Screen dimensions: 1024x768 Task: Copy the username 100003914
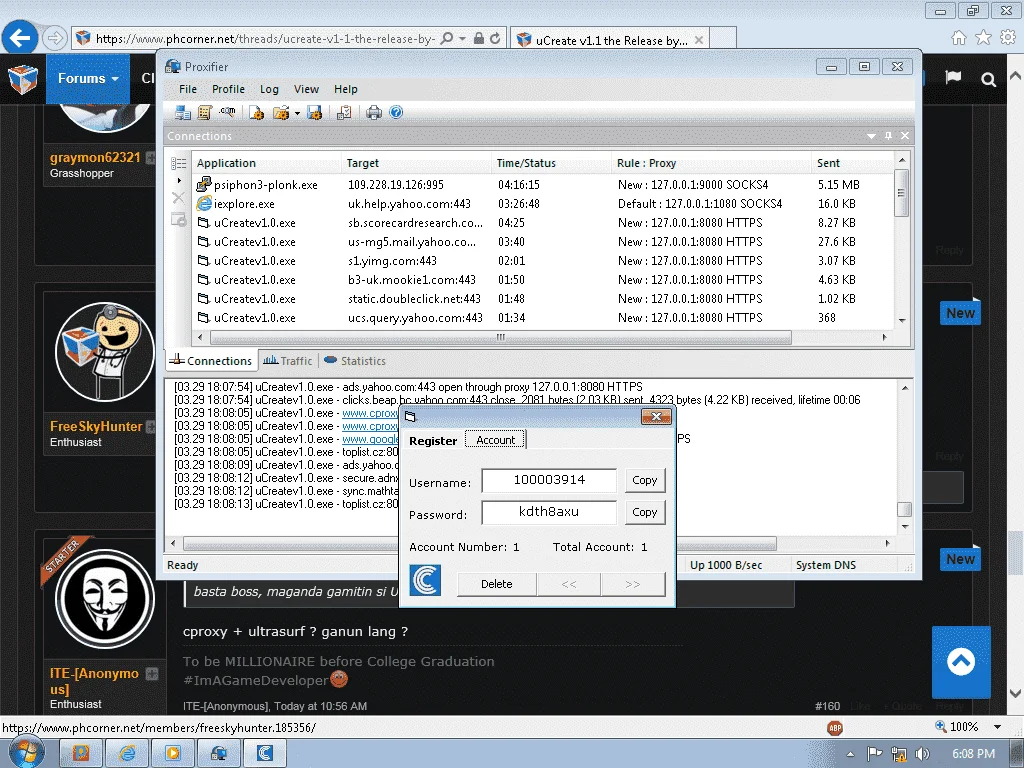[645, 480]
